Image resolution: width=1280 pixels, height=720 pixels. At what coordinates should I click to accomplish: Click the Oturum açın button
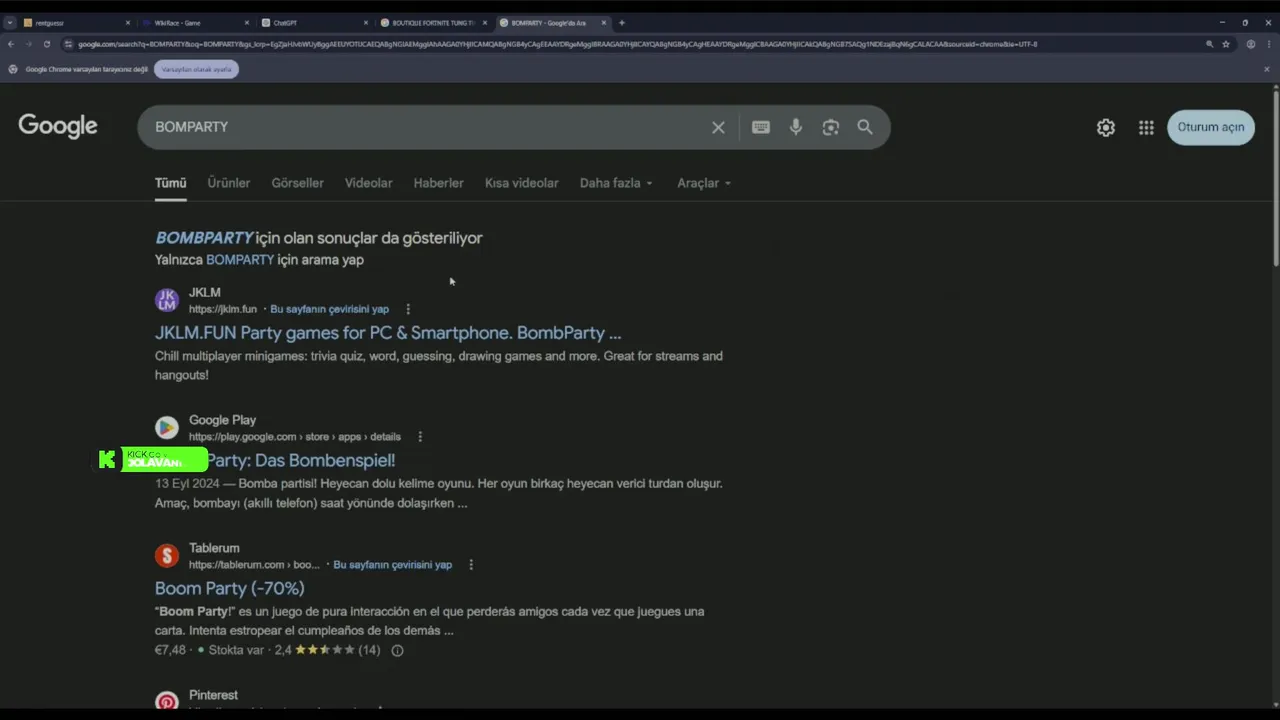1211,127
